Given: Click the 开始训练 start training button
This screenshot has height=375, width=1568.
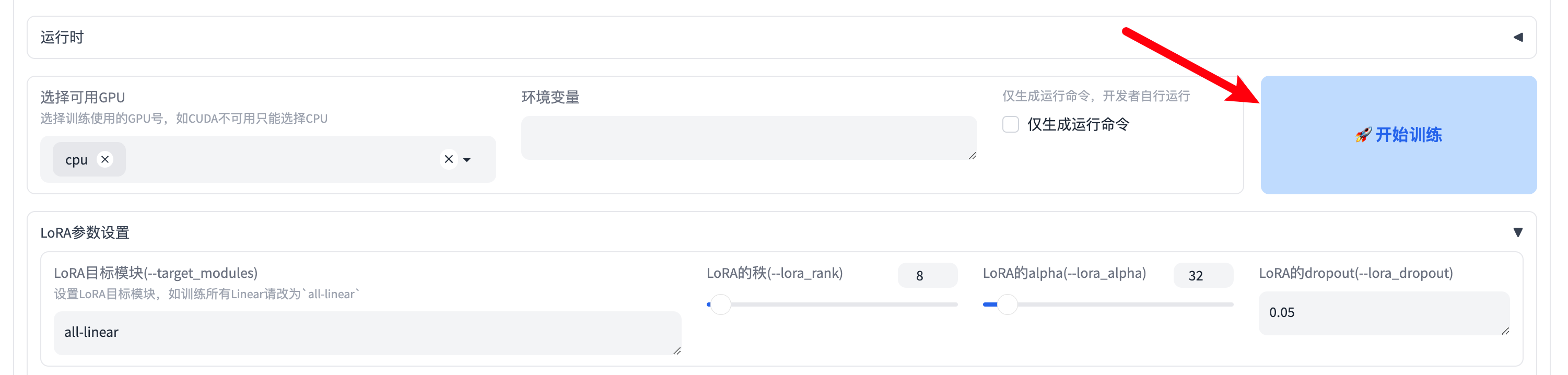Looking at the screenshot, I should [x=1398, y=135].
